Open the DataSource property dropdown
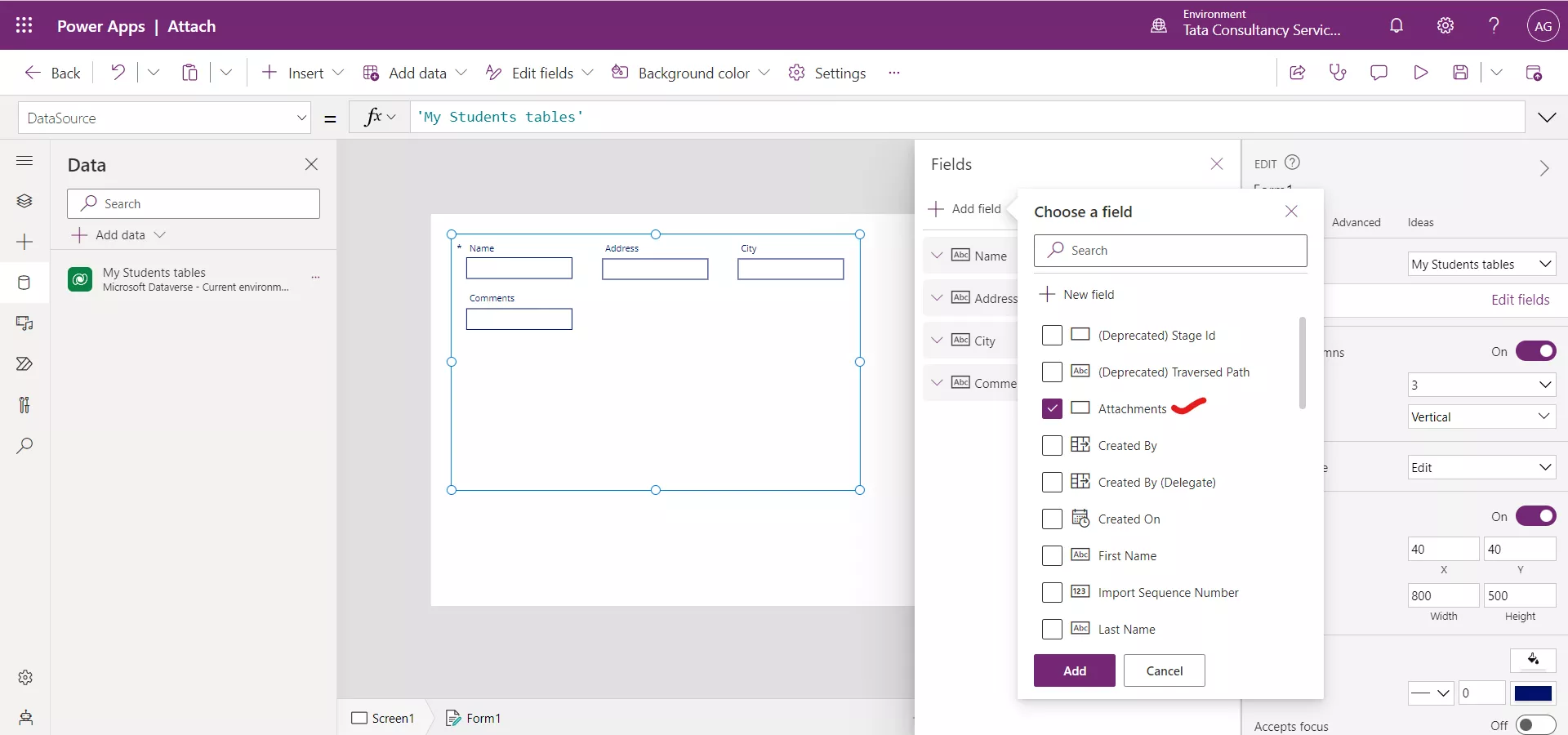 (164, 118)
